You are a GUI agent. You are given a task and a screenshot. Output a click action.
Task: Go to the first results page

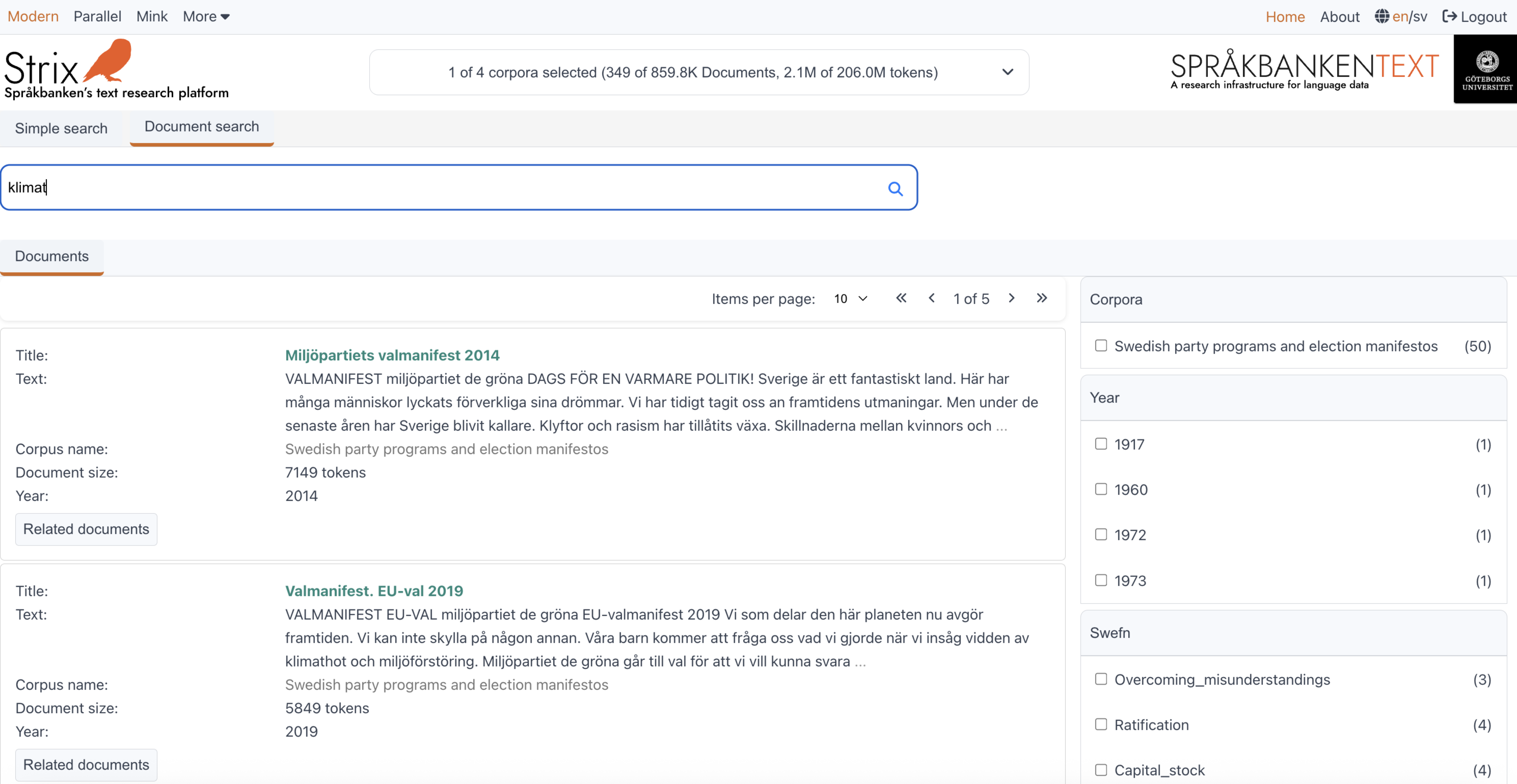point(901,298)
